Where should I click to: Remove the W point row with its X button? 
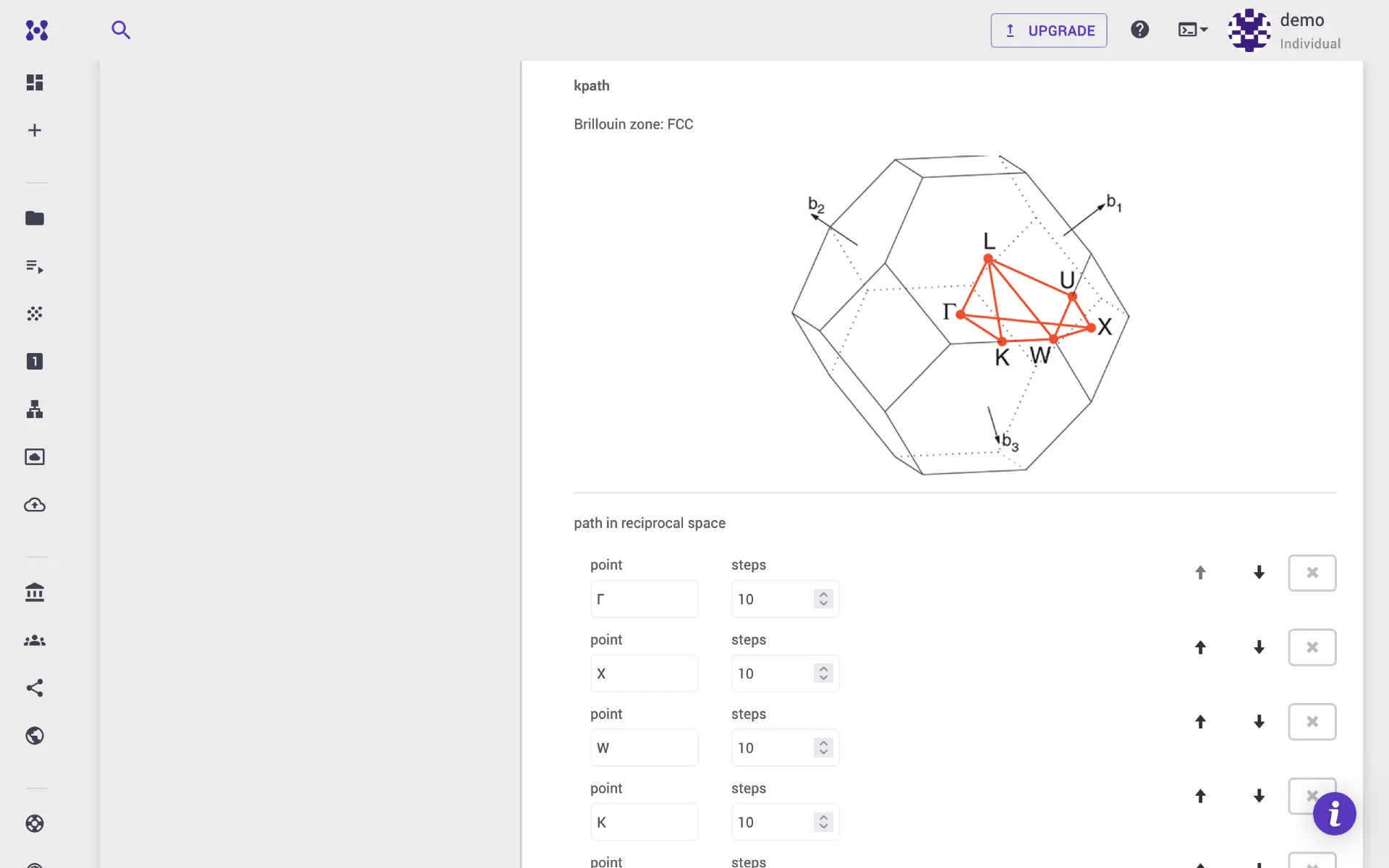[1312, 721]
